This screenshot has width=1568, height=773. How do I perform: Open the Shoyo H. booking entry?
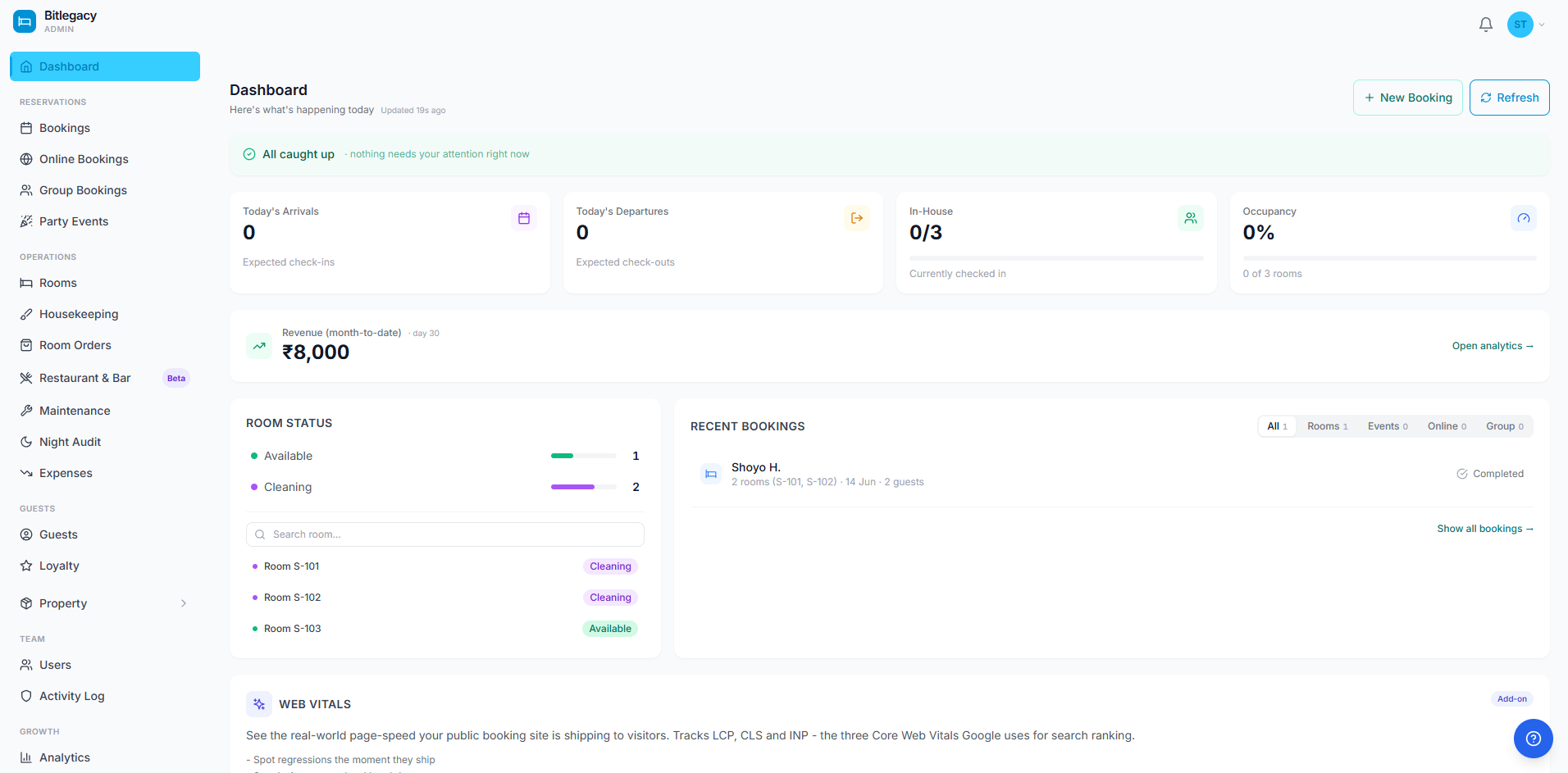click(1112, 474)
